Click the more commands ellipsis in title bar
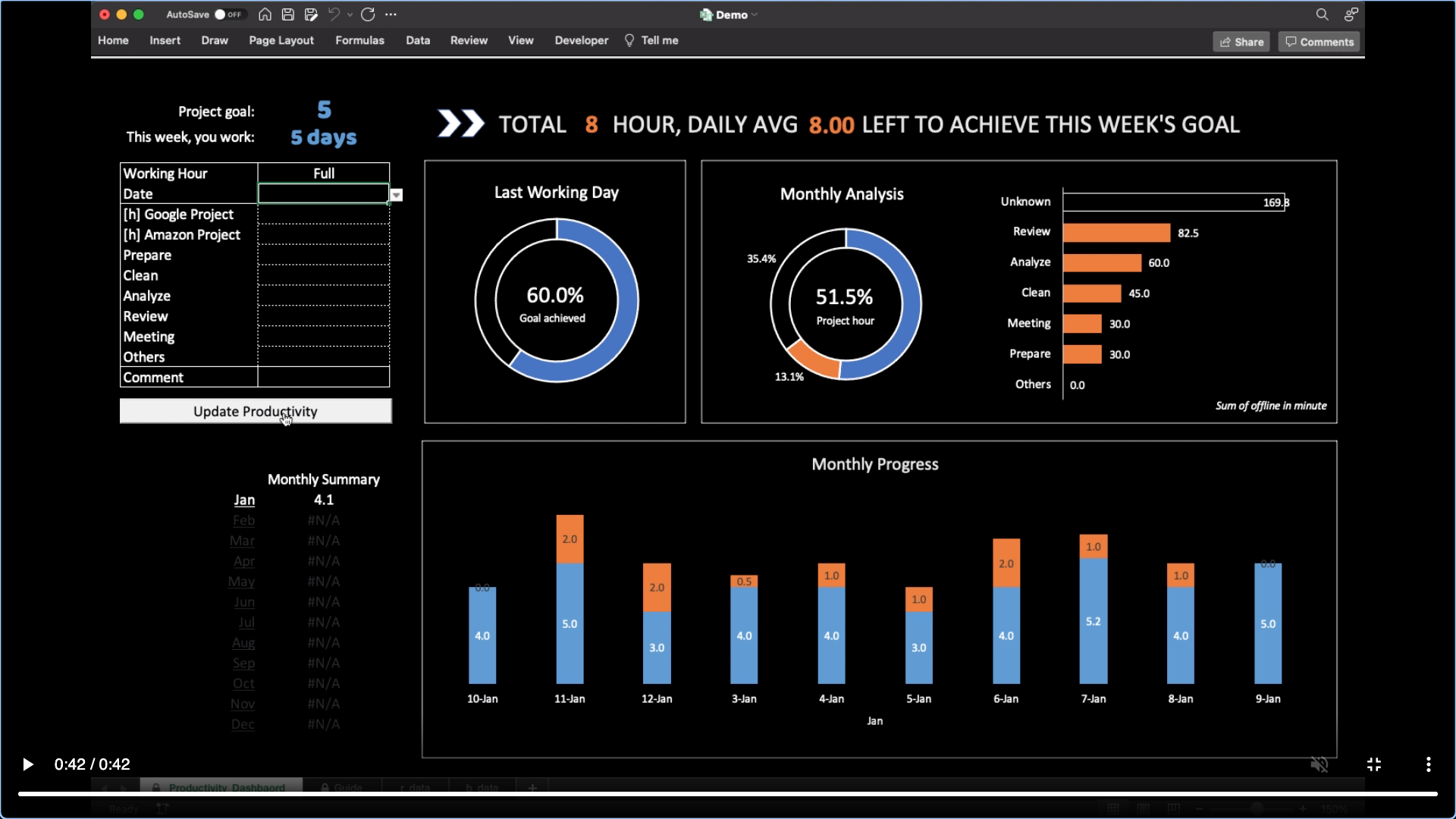Viewport: 1456px width, 819px height. [x=391, y=14]
